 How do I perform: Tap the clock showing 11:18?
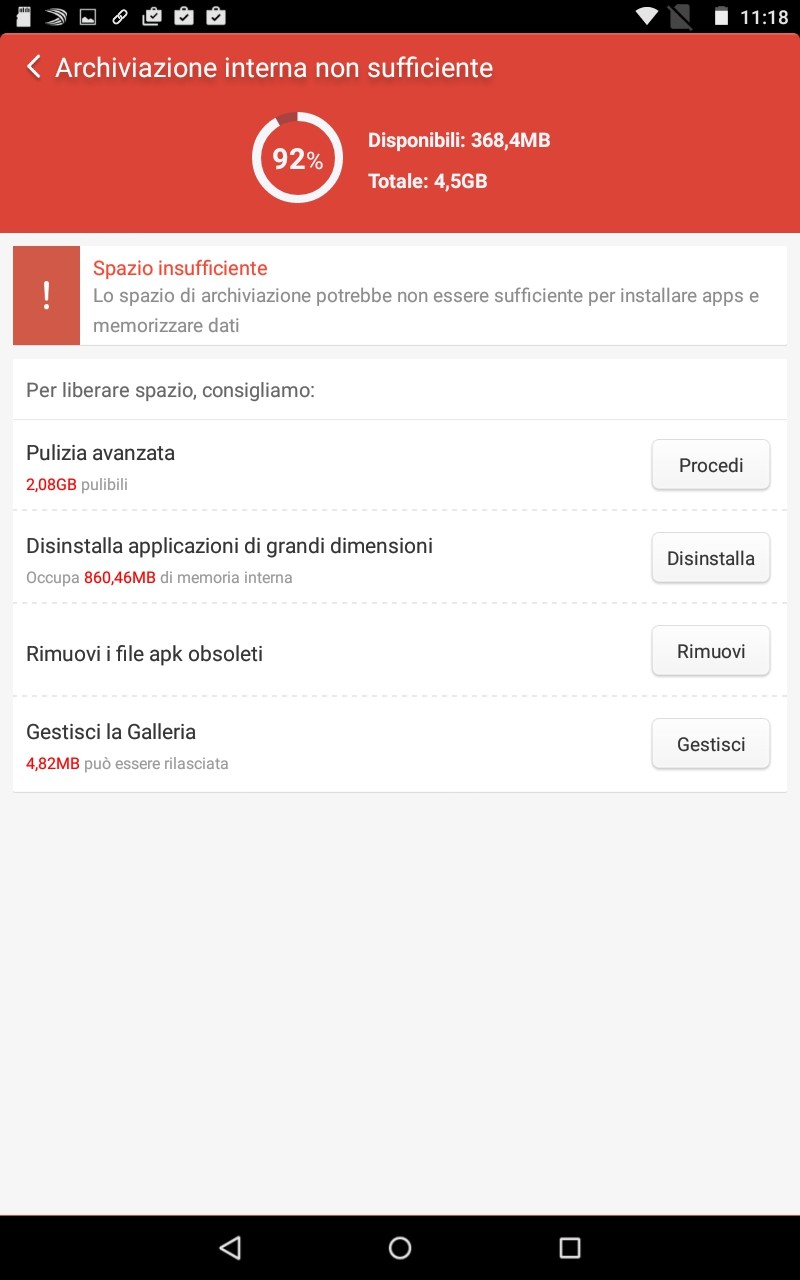coord(764,17)
